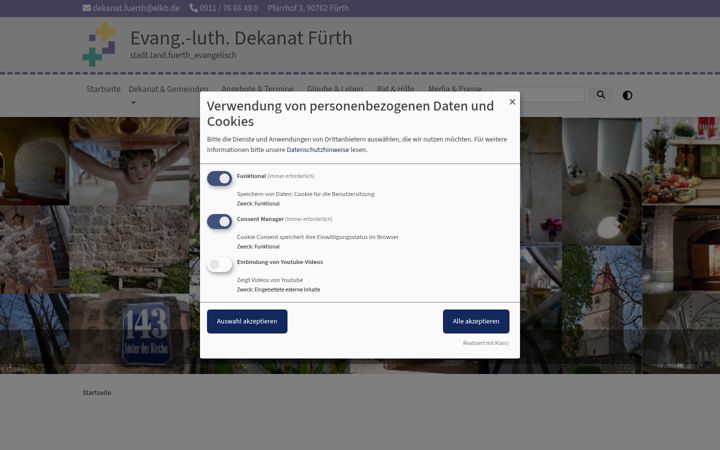Click Alle akzeptieren button
Image resolution: width=720 pixels, height=450 pixels.
476,321
